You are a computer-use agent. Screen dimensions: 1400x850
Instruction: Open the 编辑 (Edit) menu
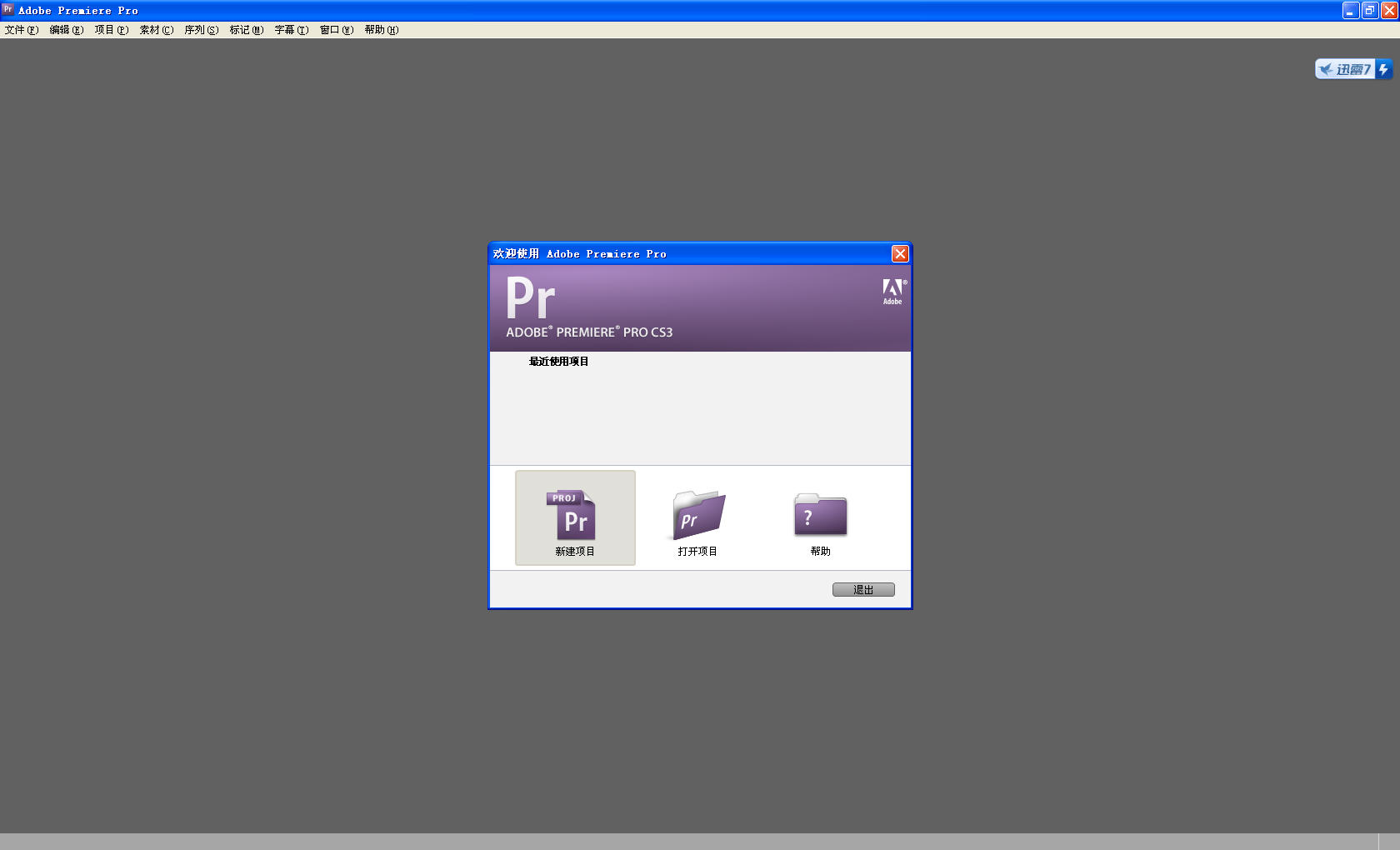click(66, 30)
